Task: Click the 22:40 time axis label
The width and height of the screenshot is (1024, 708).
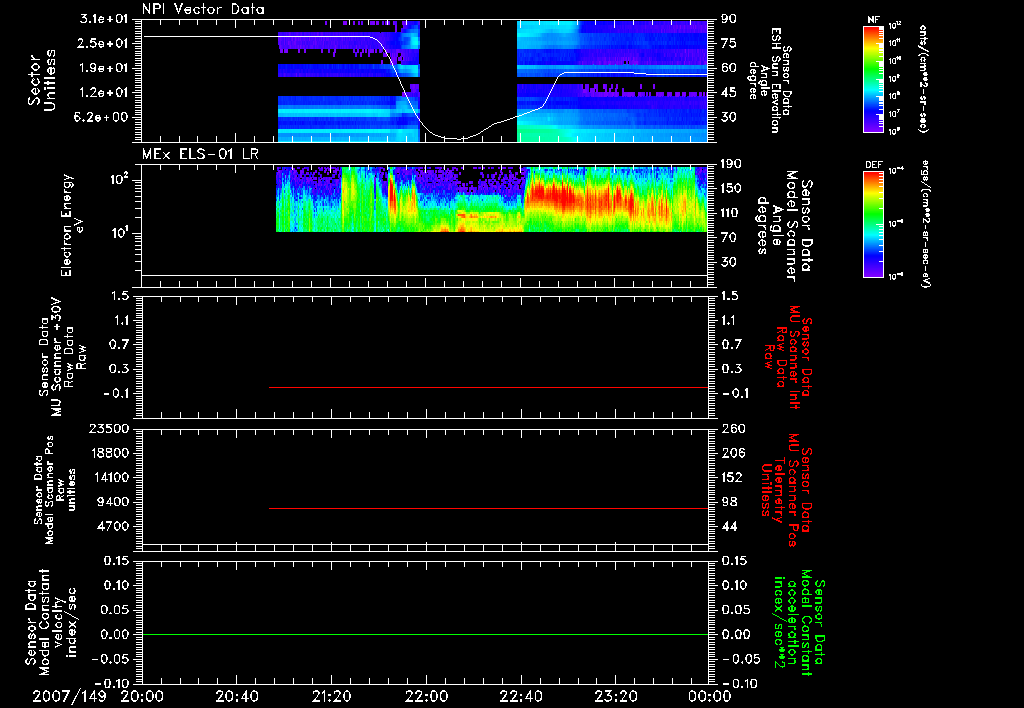Action: 520,696
